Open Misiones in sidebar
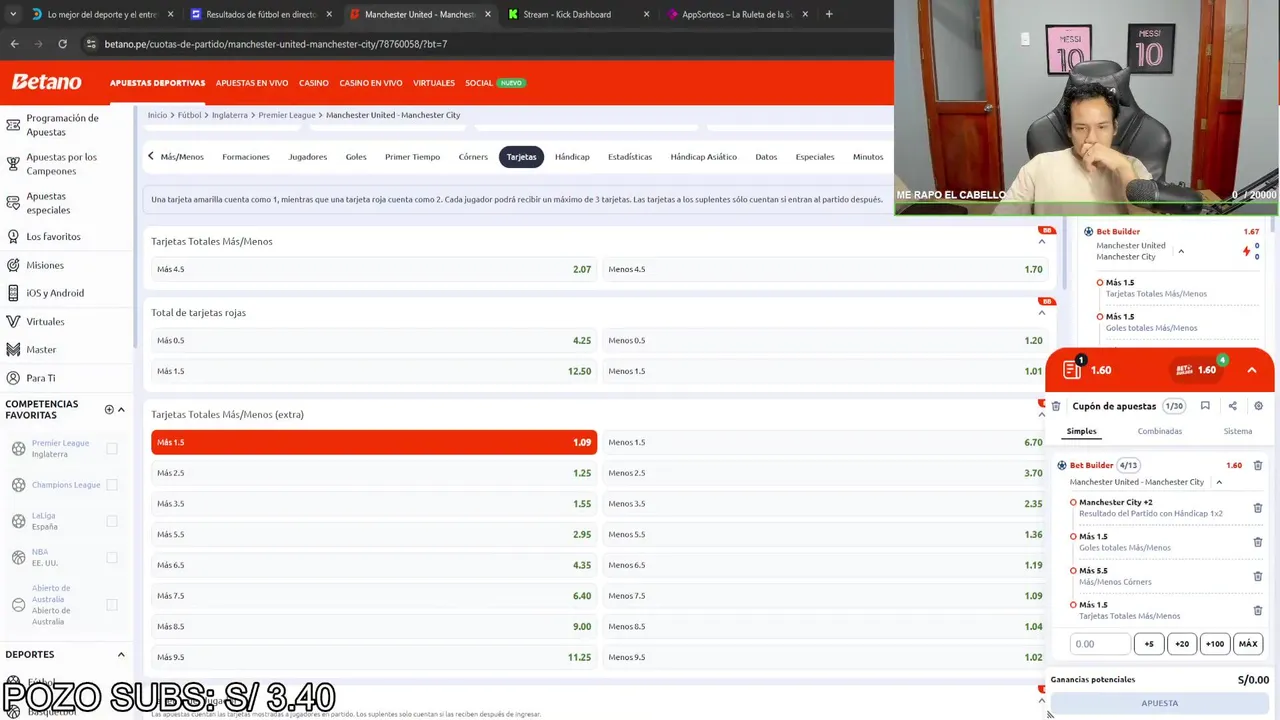The width and height of the screenshot is (1280, 720). click(x=45, y=265)
